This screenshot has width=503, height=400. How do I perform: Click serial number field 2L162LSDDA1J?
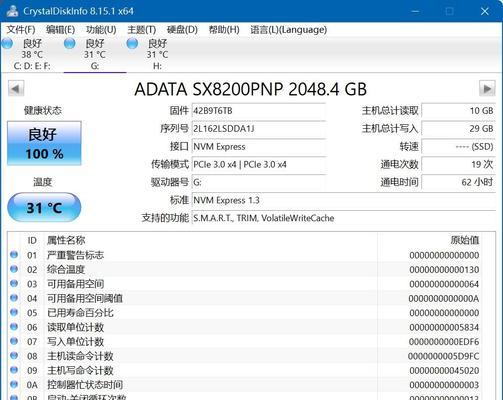point(259,129)
